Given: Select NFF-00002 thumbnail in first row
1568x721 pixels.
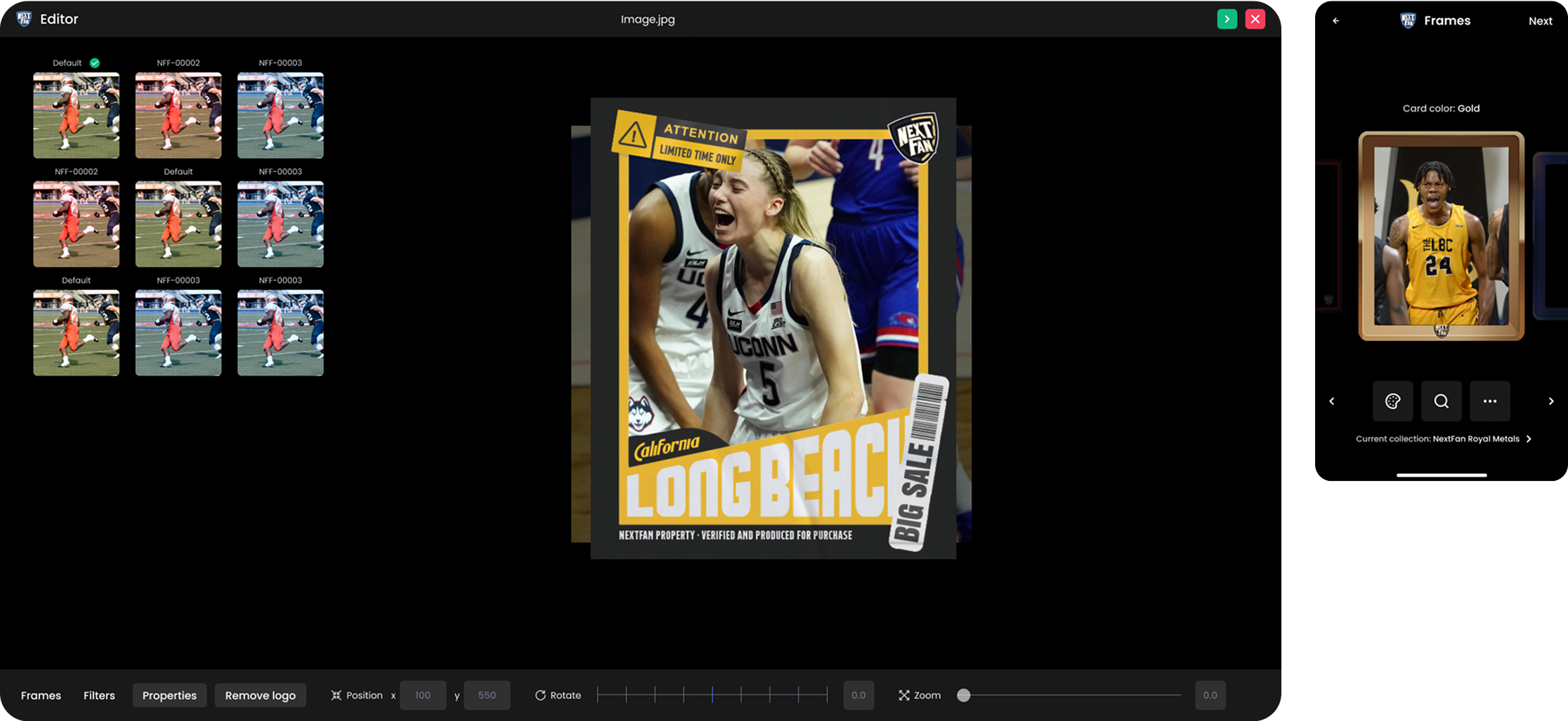Looking at the screenshot, I should 178,115.
